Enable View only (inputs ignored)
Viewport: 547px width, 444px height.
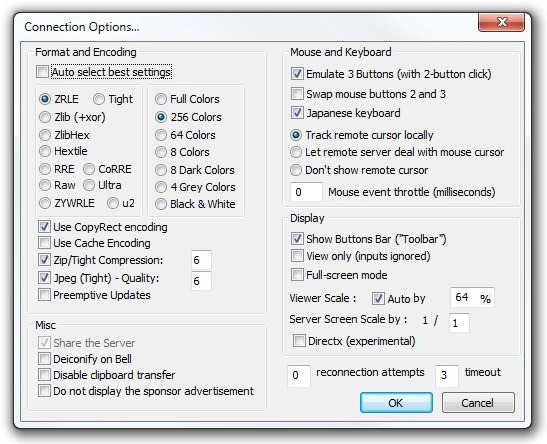(x=297, y=256)
